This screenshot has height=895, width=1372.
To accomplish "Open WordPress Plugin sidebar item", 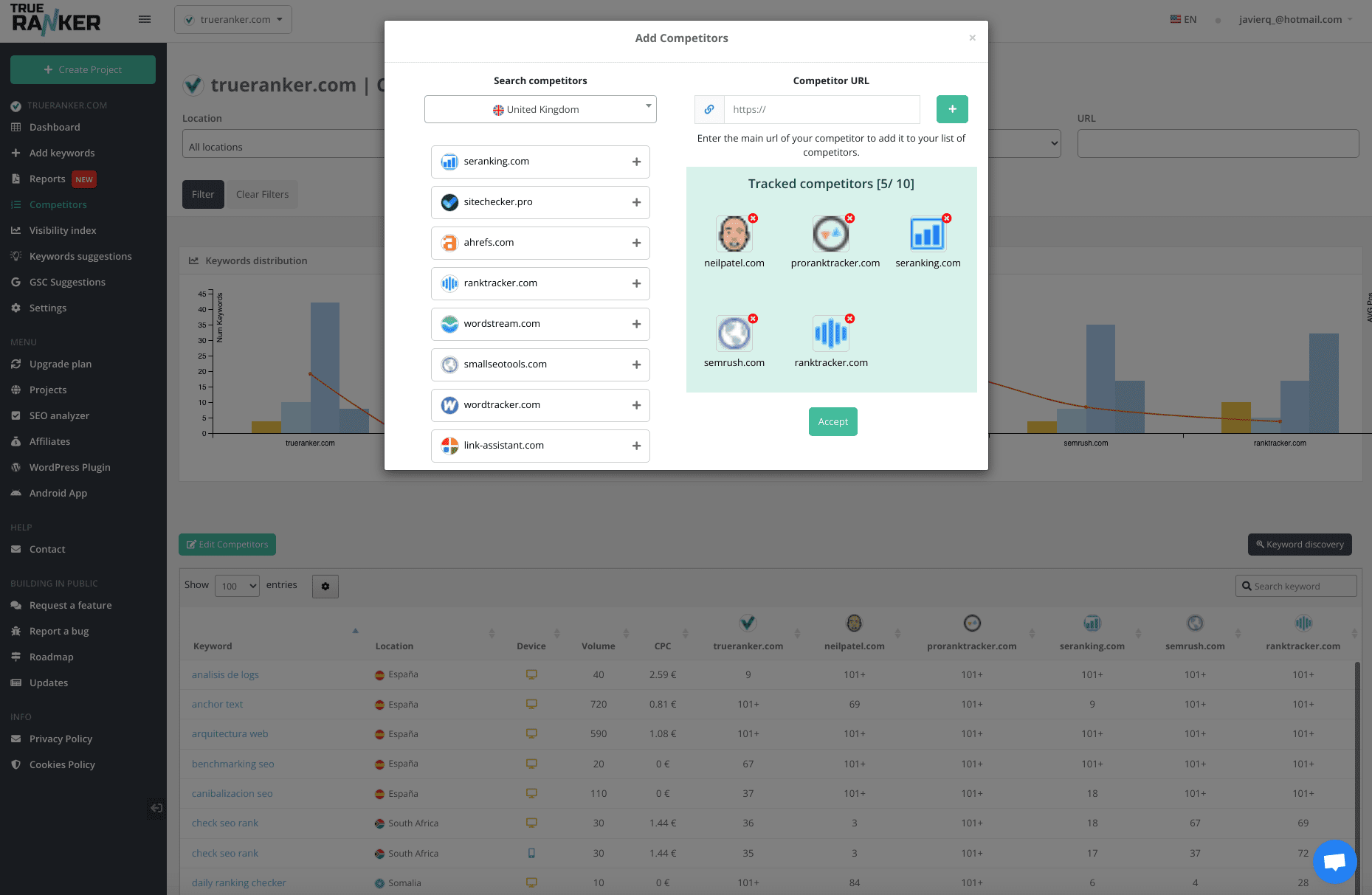I will coord(70,467).
